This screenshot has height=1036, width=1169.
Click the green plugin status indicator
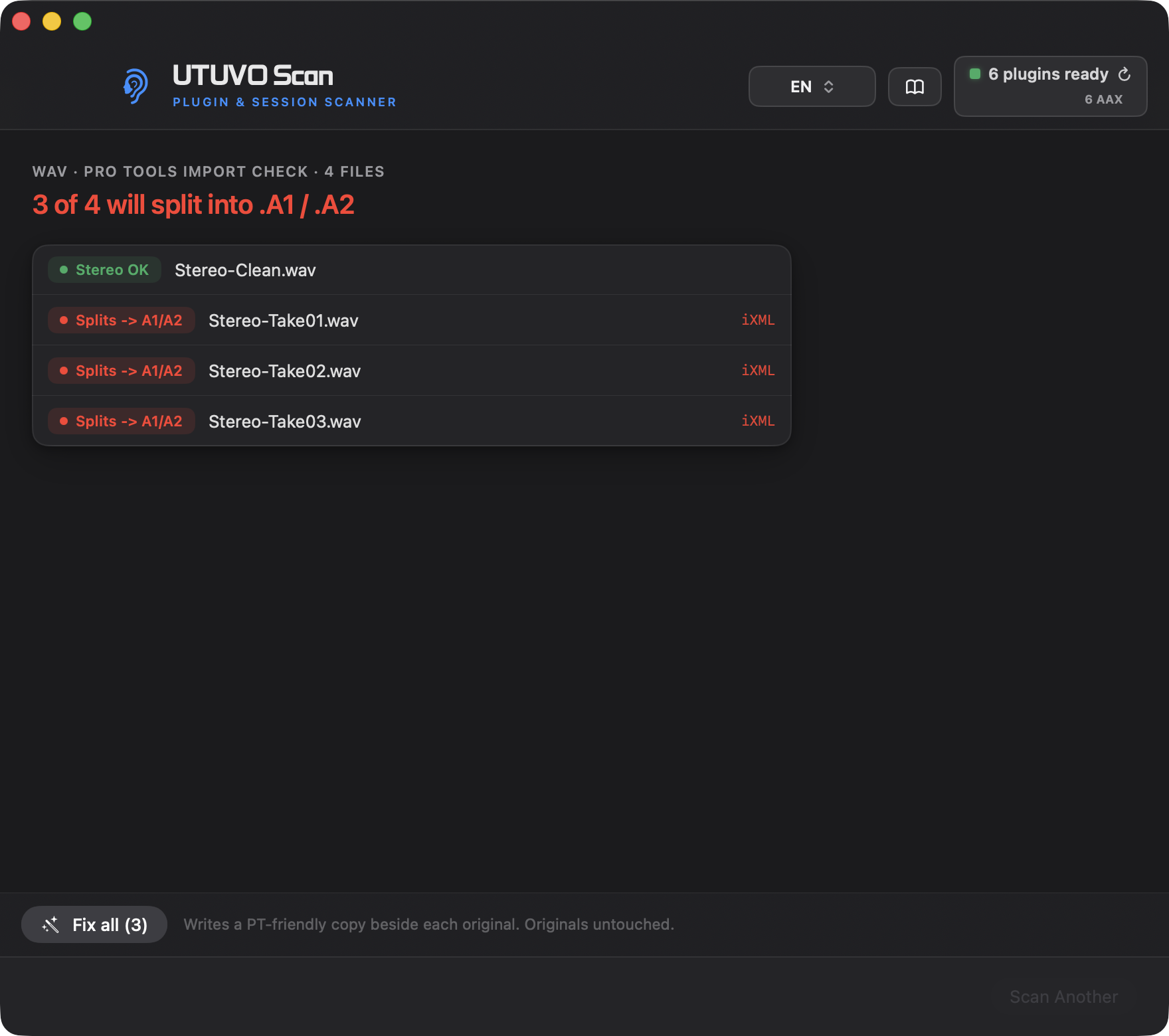[x=975, y=74]
